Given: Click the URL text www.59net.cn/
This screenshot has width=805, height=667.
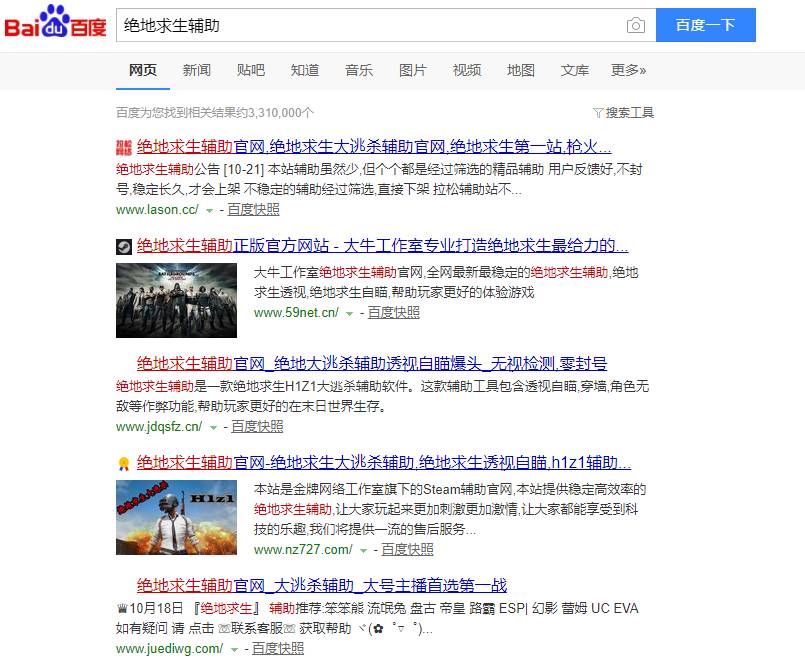Looking at the screenshot, I should pyautogui.click(x=296, y=313).
